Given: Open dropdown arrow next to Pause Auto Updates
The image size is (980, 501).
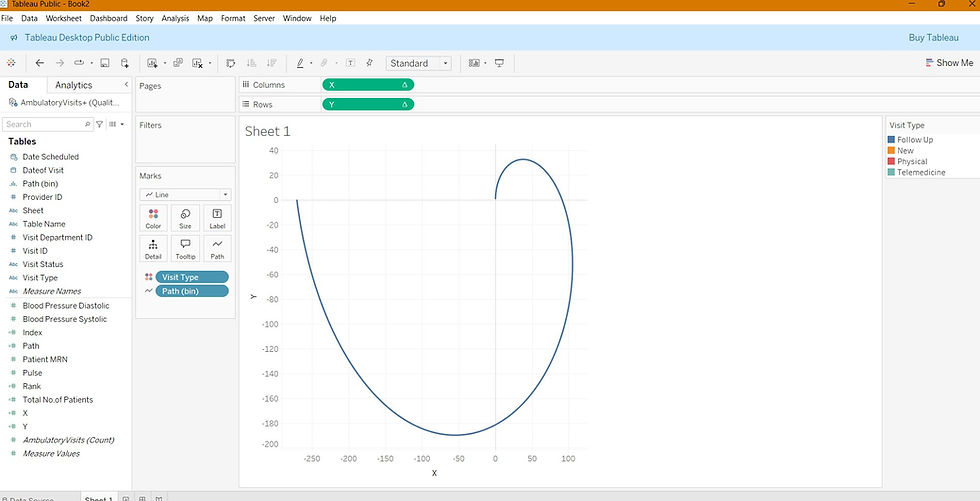Looking at the screenshot, I should pyautogui.click(x=91, y=63).
